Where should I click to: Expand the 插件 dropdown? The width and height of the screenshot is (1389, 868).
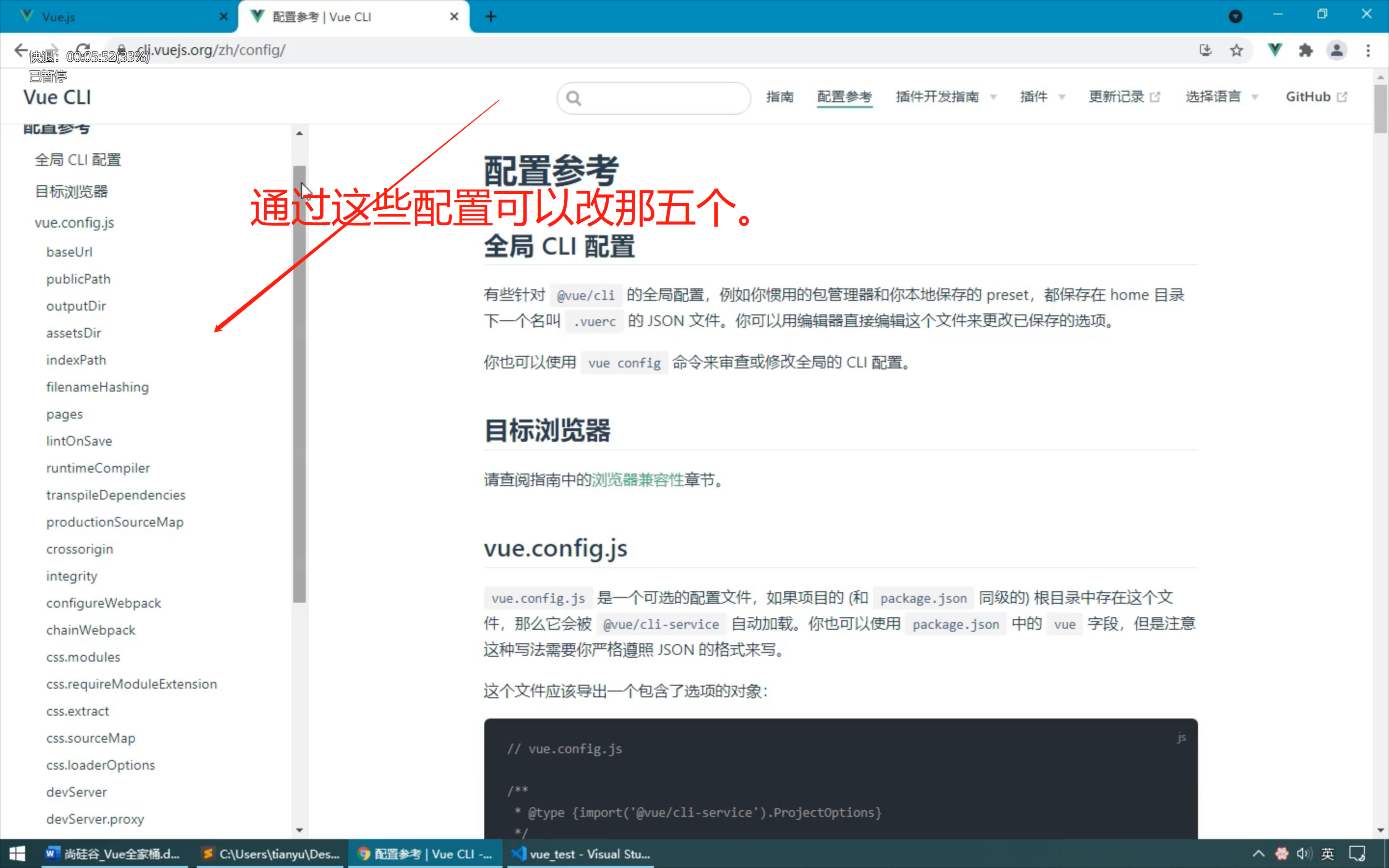1042,97
